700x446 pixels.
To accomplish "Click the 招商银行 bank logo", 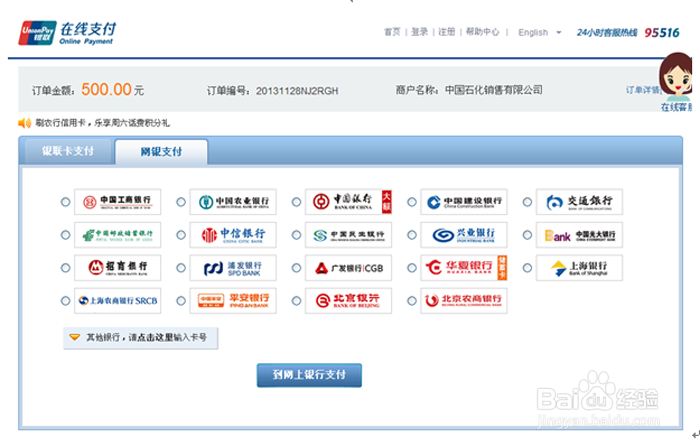I will (117, 268).
